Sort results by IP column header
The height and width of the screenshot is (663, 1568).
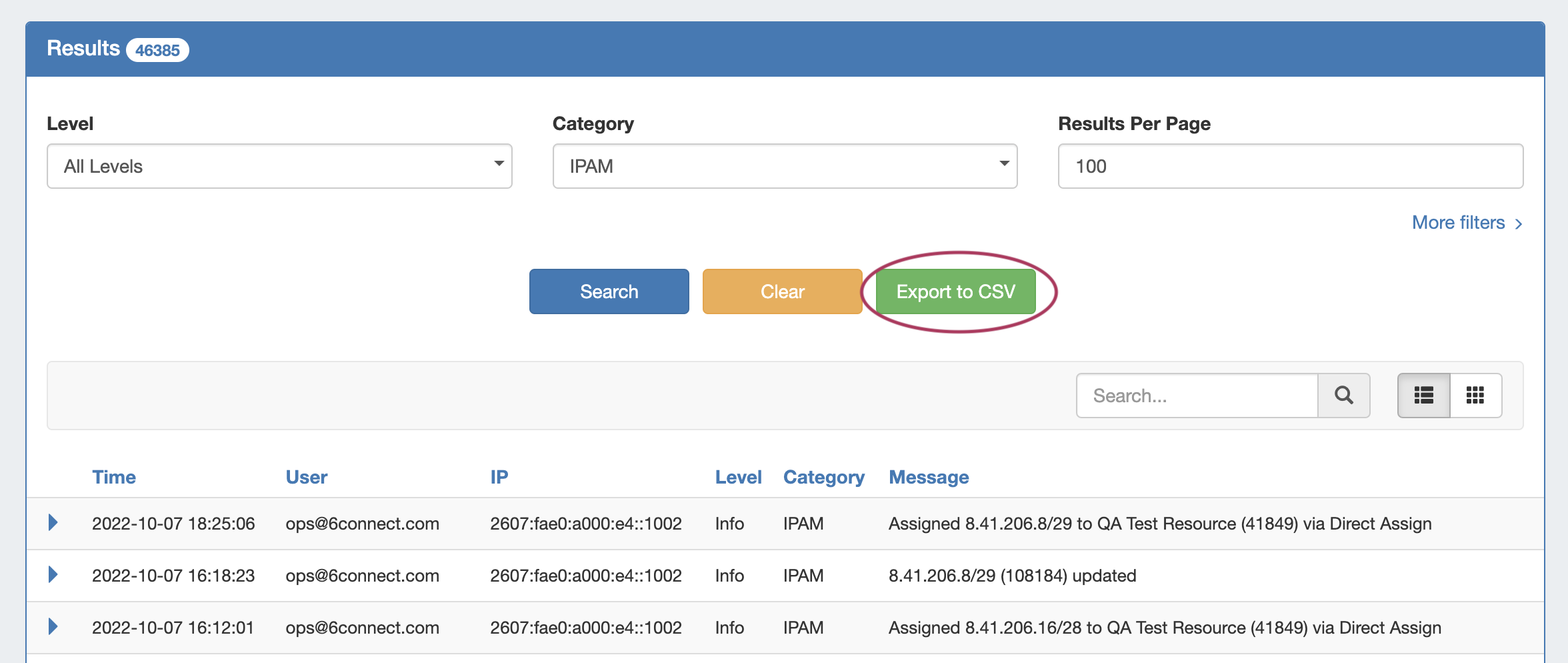499,477
